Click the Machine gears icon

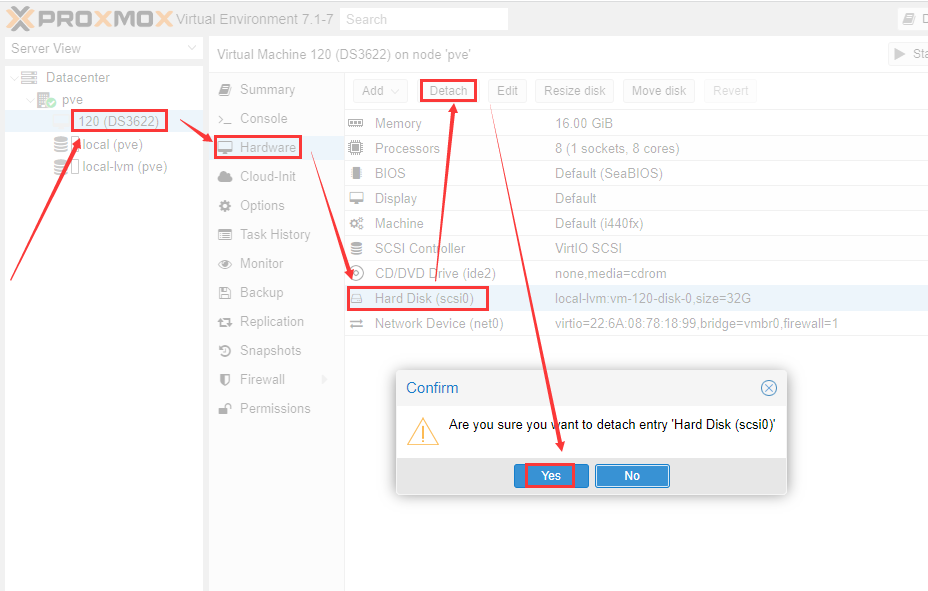(356, 224)
